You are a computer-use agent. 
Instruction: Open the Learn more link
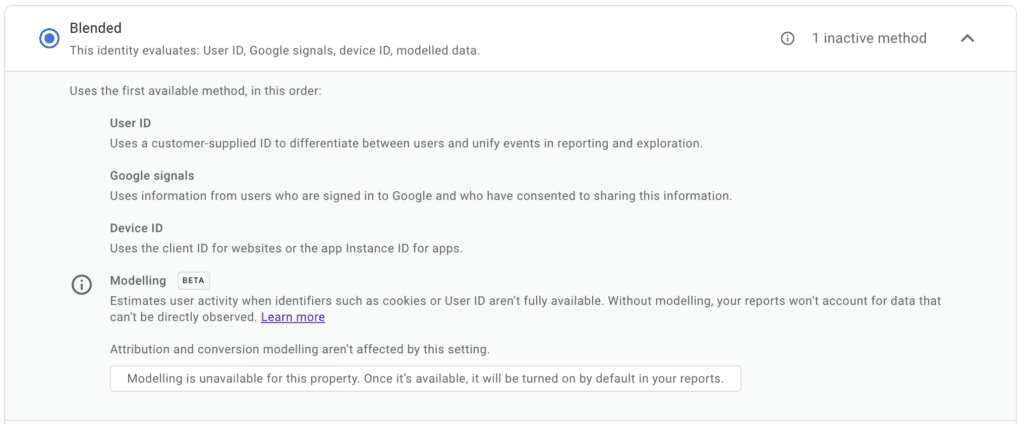pos(293,317)
